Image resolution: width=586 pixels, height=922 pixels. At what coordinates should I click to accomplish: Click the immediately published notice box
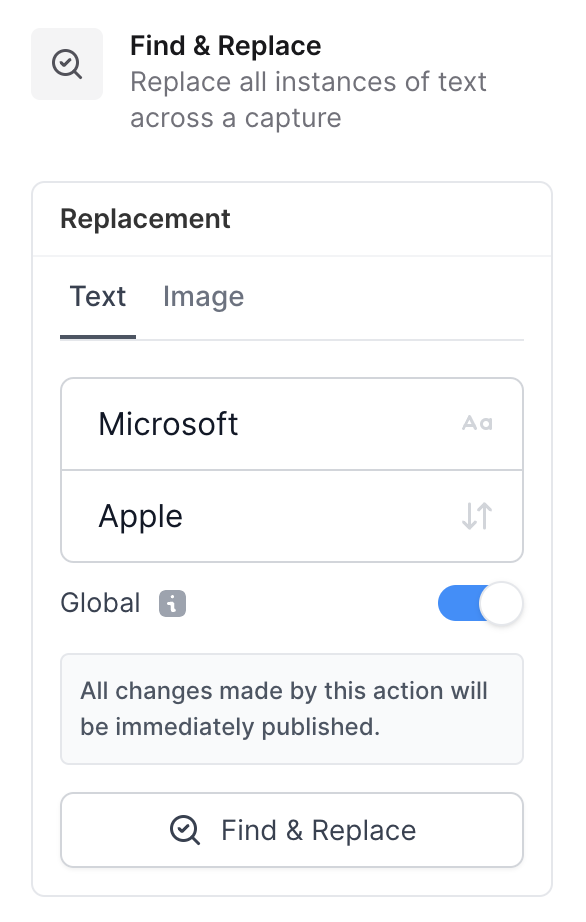(x=292, y=709)
